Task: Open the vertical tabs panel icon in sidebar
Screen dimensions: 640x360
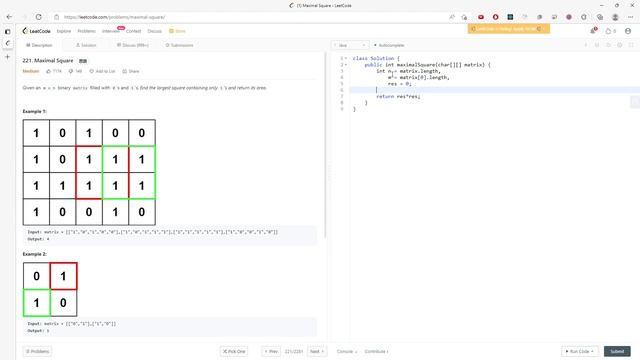Action: 7,31
